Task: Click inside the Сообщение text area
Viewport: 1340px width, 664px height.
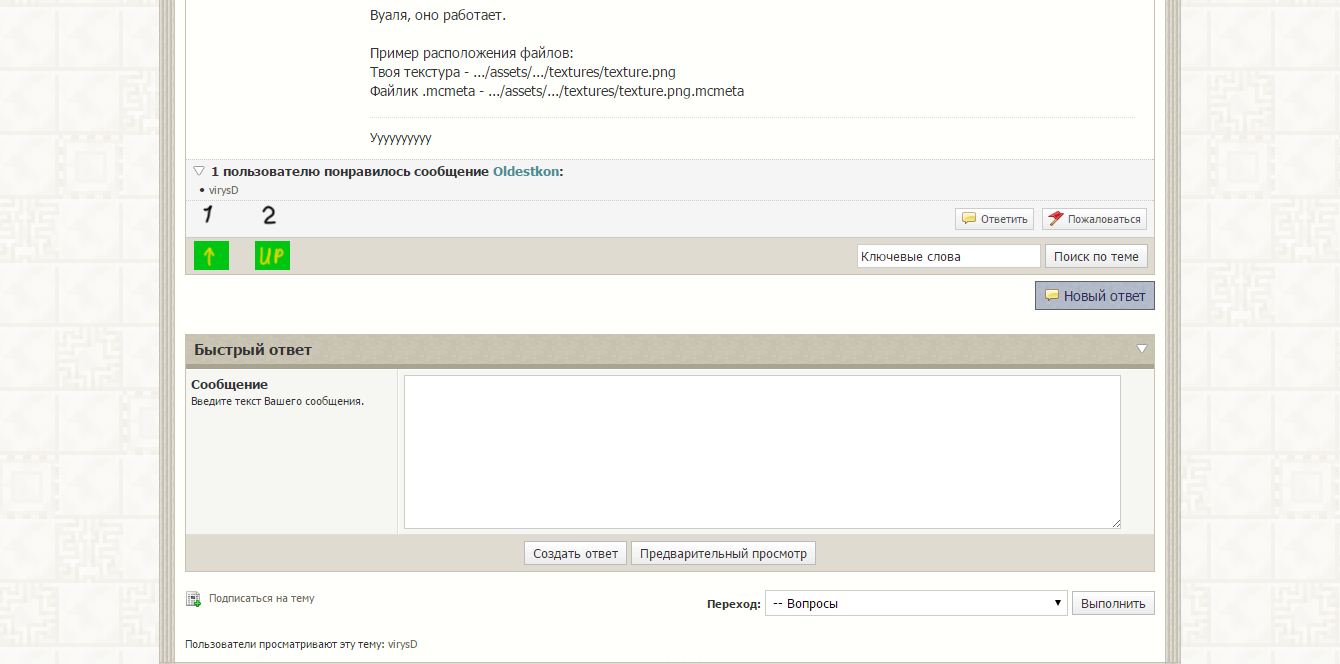Action: click(762, 452)
